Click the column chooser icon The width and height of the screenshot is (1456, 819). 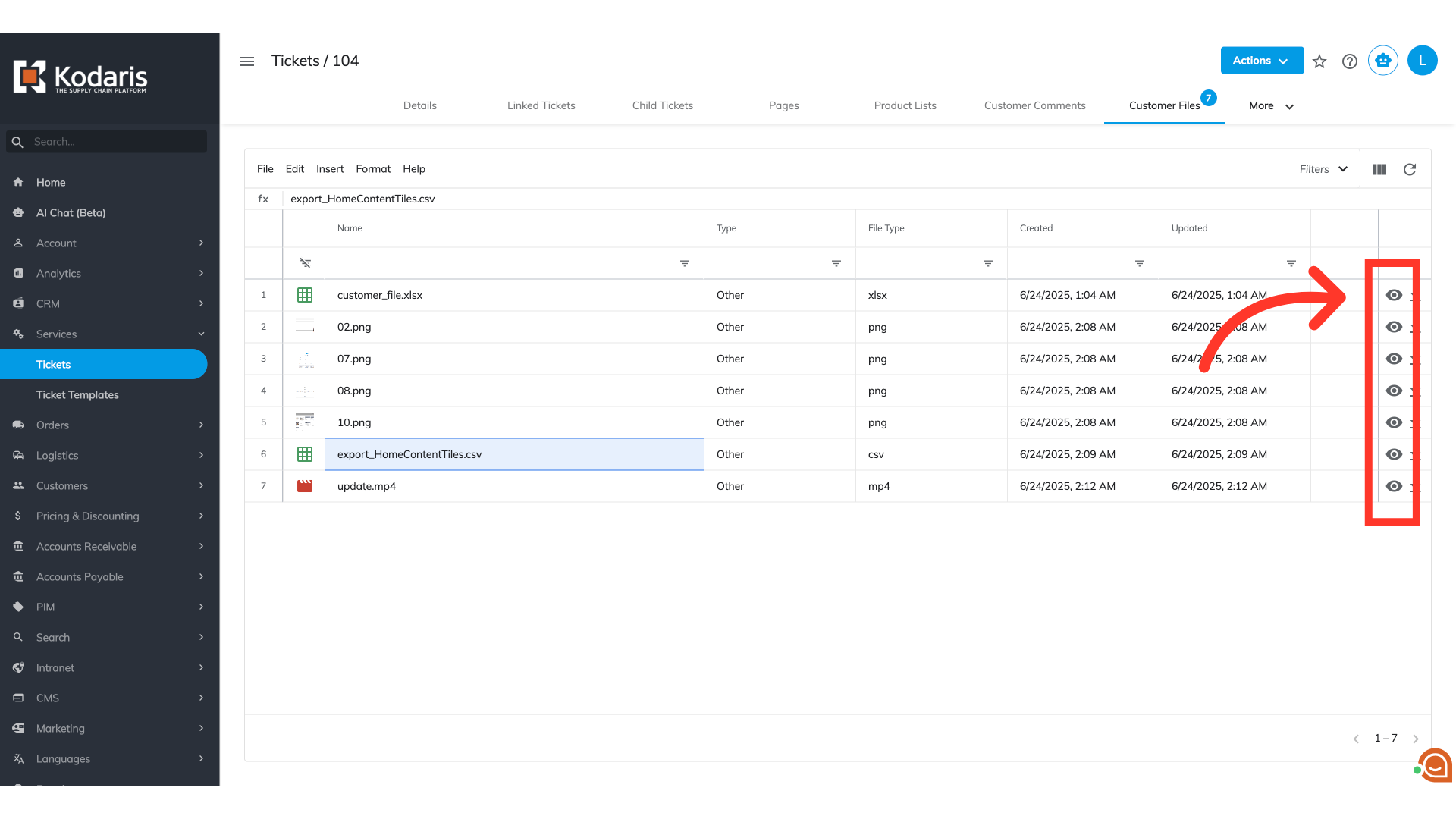click(1379, 170)
